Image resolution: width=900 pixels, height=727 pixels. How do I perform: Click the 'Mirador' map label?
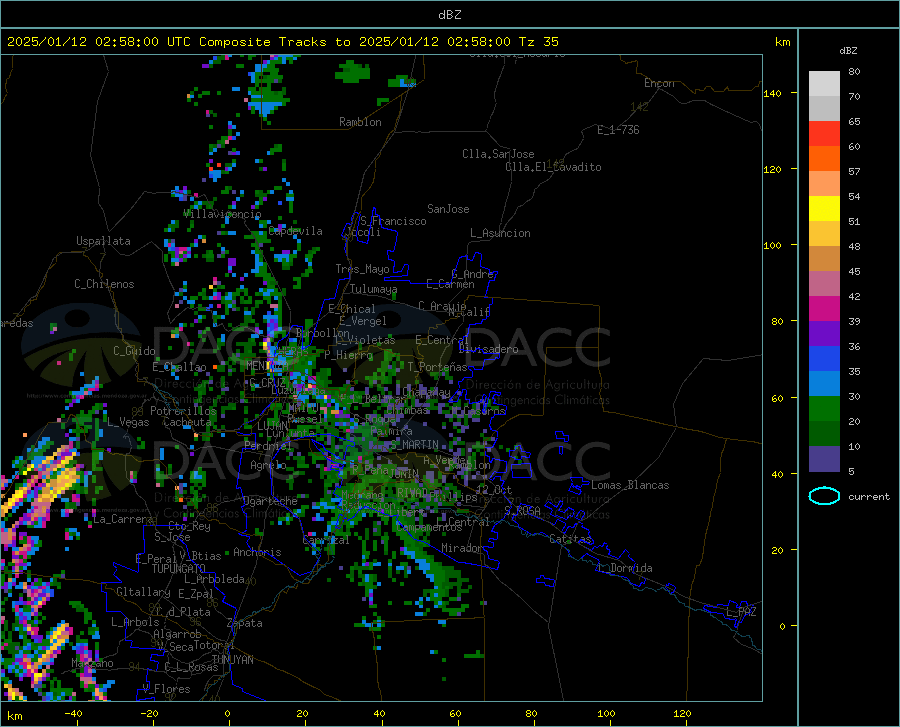(462, 548)
